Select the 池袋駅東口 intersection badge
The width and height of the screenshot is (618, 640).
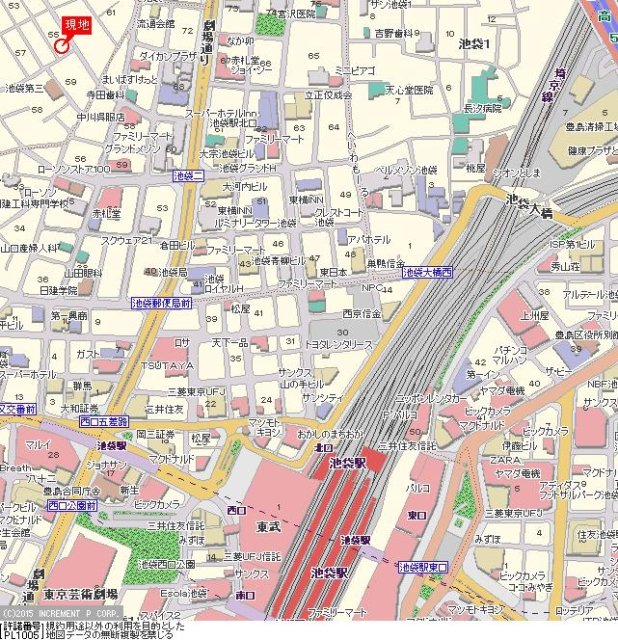point(422,566)
